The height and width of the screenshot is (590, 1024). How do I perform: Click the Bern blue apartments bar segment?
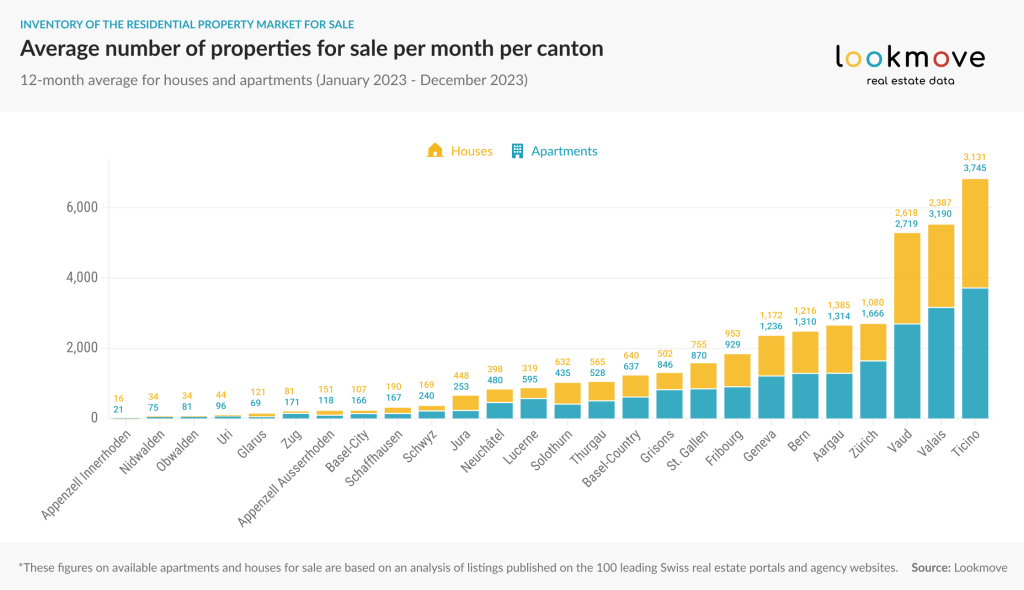[805, 396]
